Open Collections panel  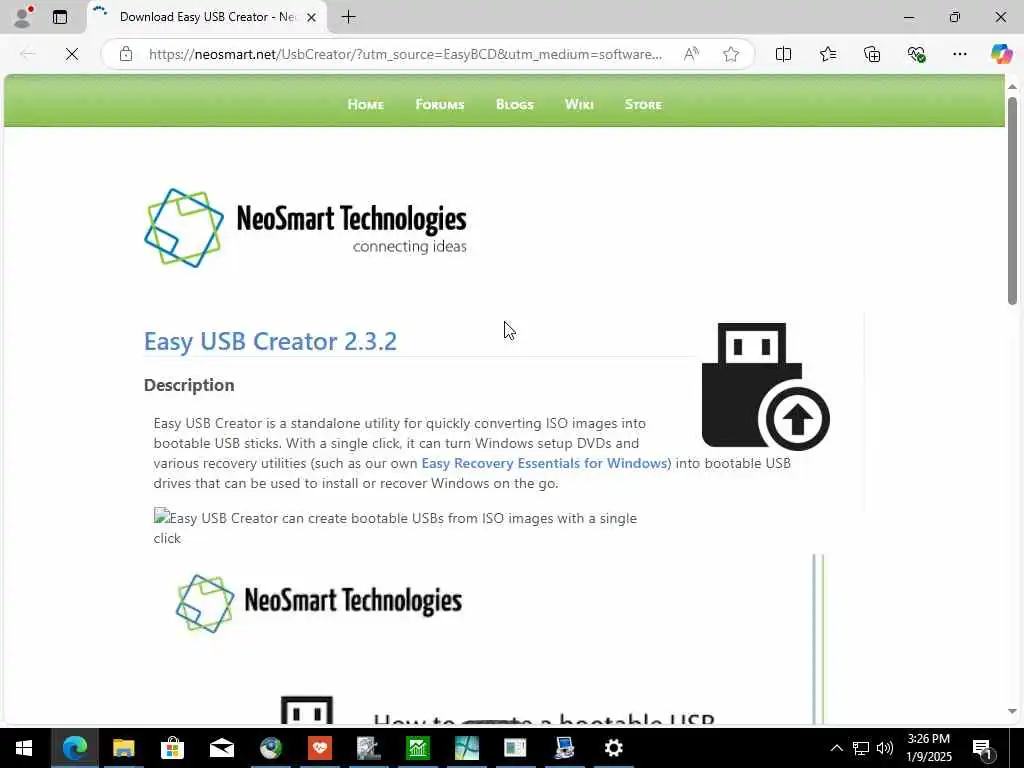click(x=872, y=54)
